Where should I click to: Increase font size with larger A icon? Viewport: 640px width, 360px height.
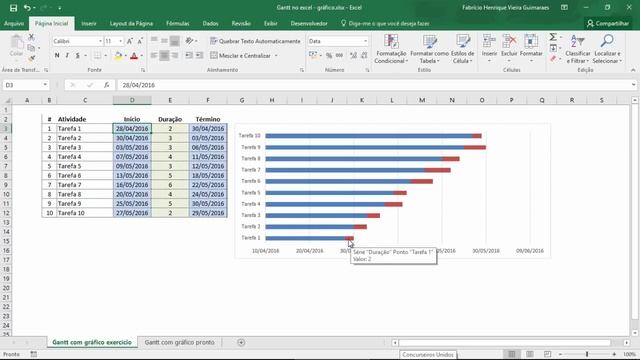tap(129, 41)
